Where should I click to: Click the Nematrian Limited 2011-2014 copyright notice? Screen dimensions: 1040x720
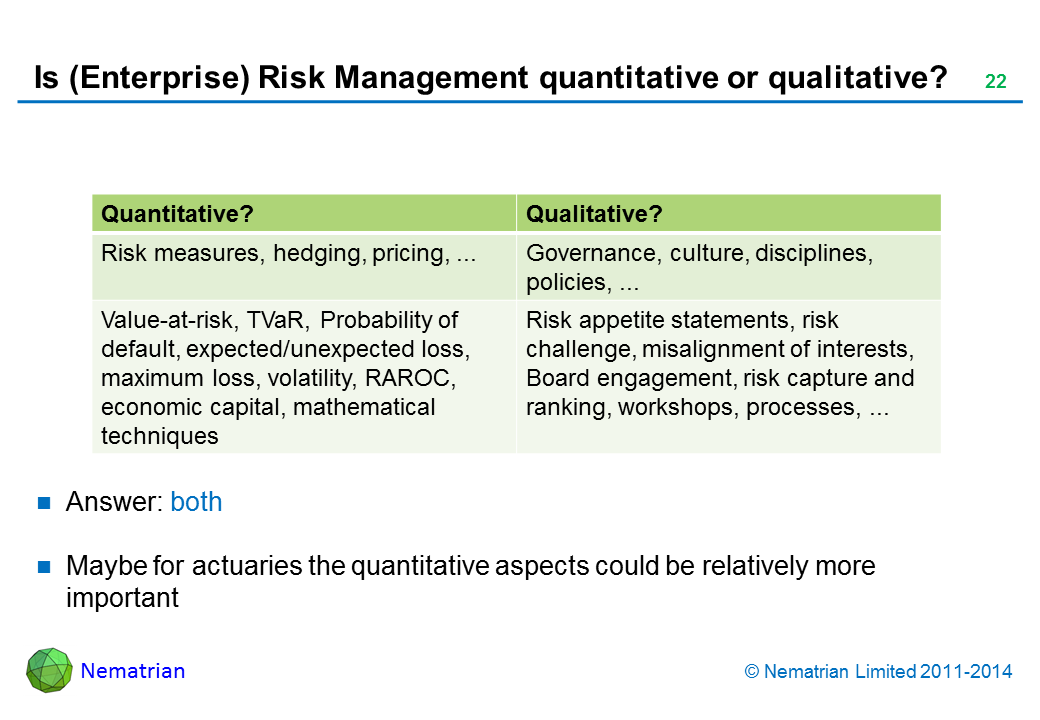click(x=879, y=672)
